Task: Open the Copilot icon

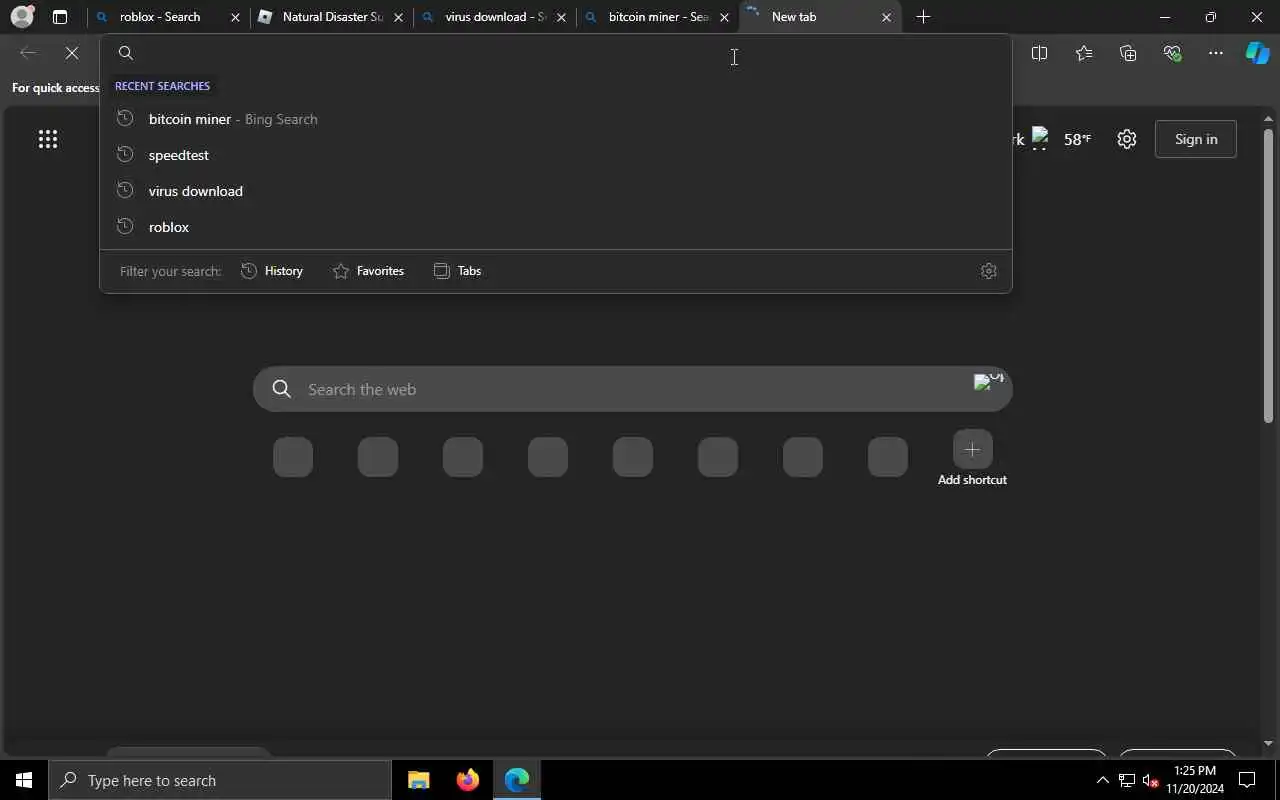Action: (1257, 53)
